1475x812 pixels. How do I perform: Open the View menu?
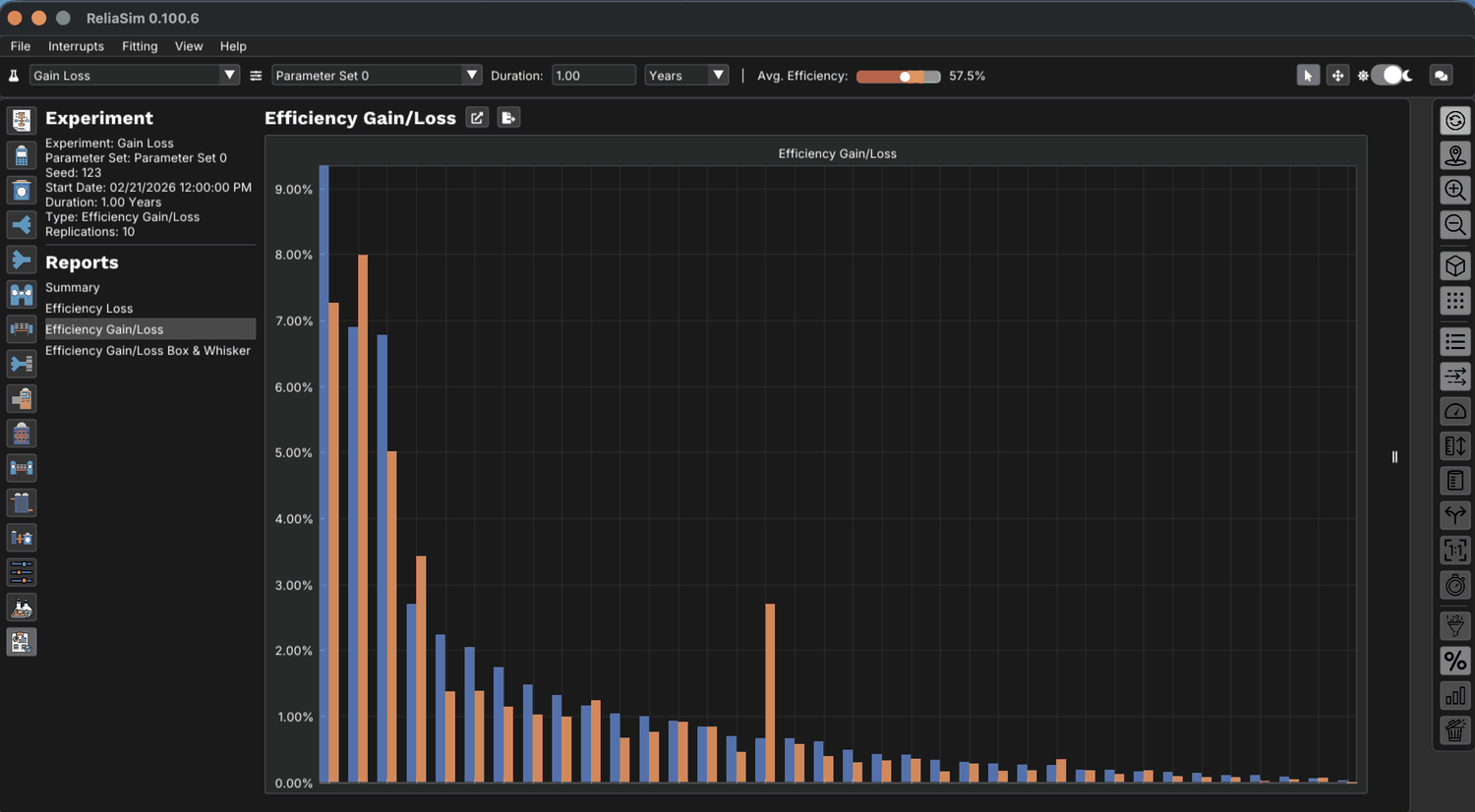pos(189,46)
